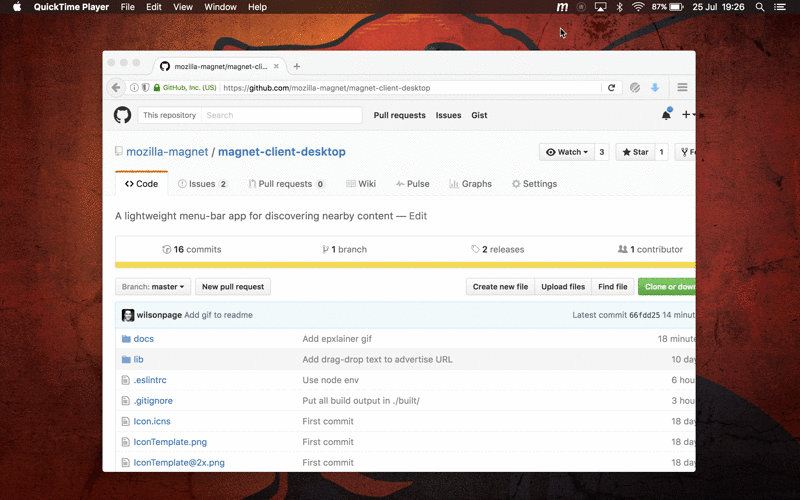Screen dimensions: 800x500
Task: Close the magnet-client-desktop browser tab
Action: pyautogui.click(x=276, y=66)
